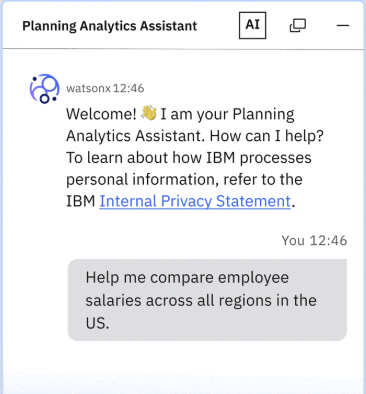
Task: Click the AI label badge in header
Action: pyautogui.click(x=252, y=25)
